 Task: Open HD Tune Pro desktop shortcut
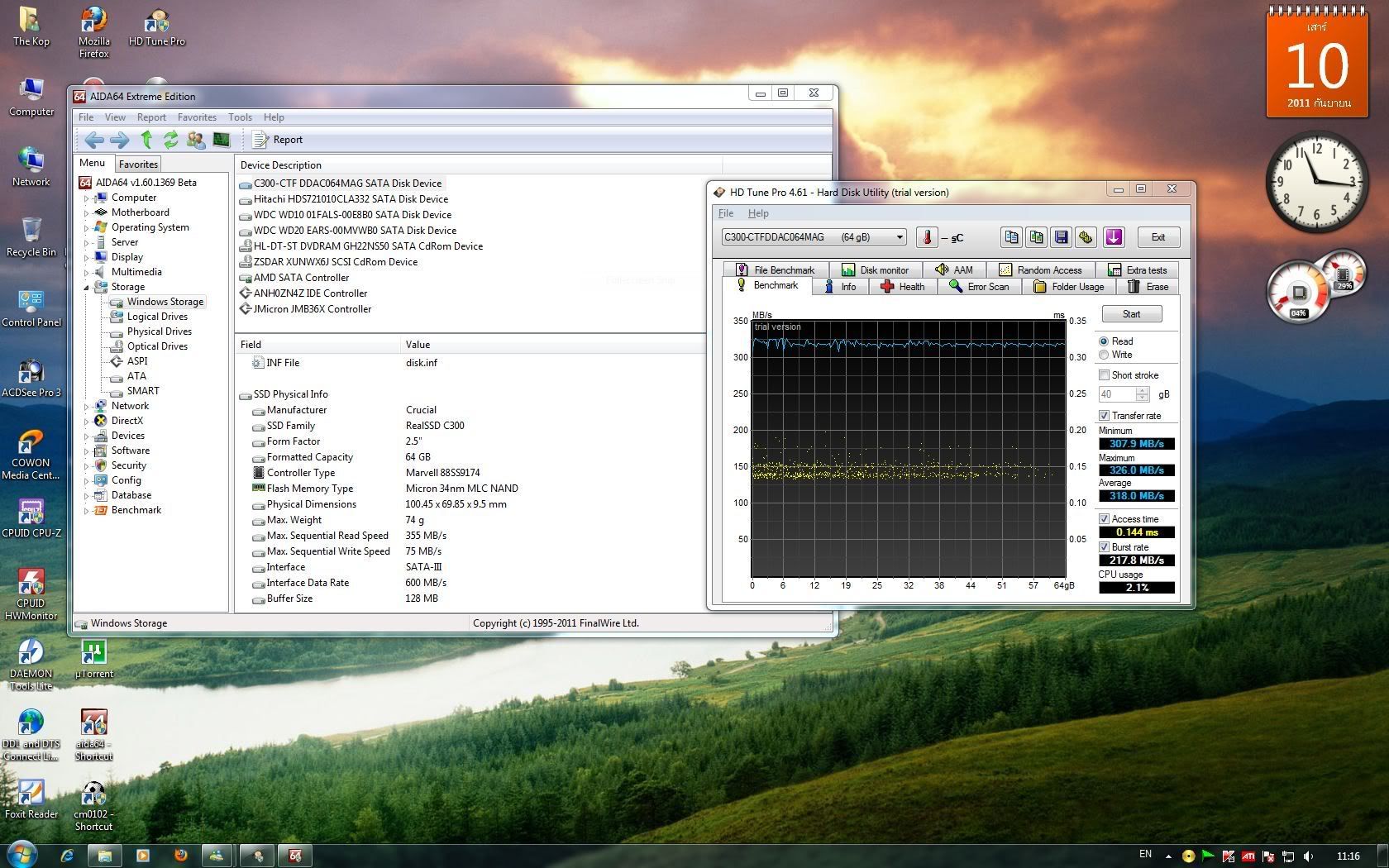[156, 28]
